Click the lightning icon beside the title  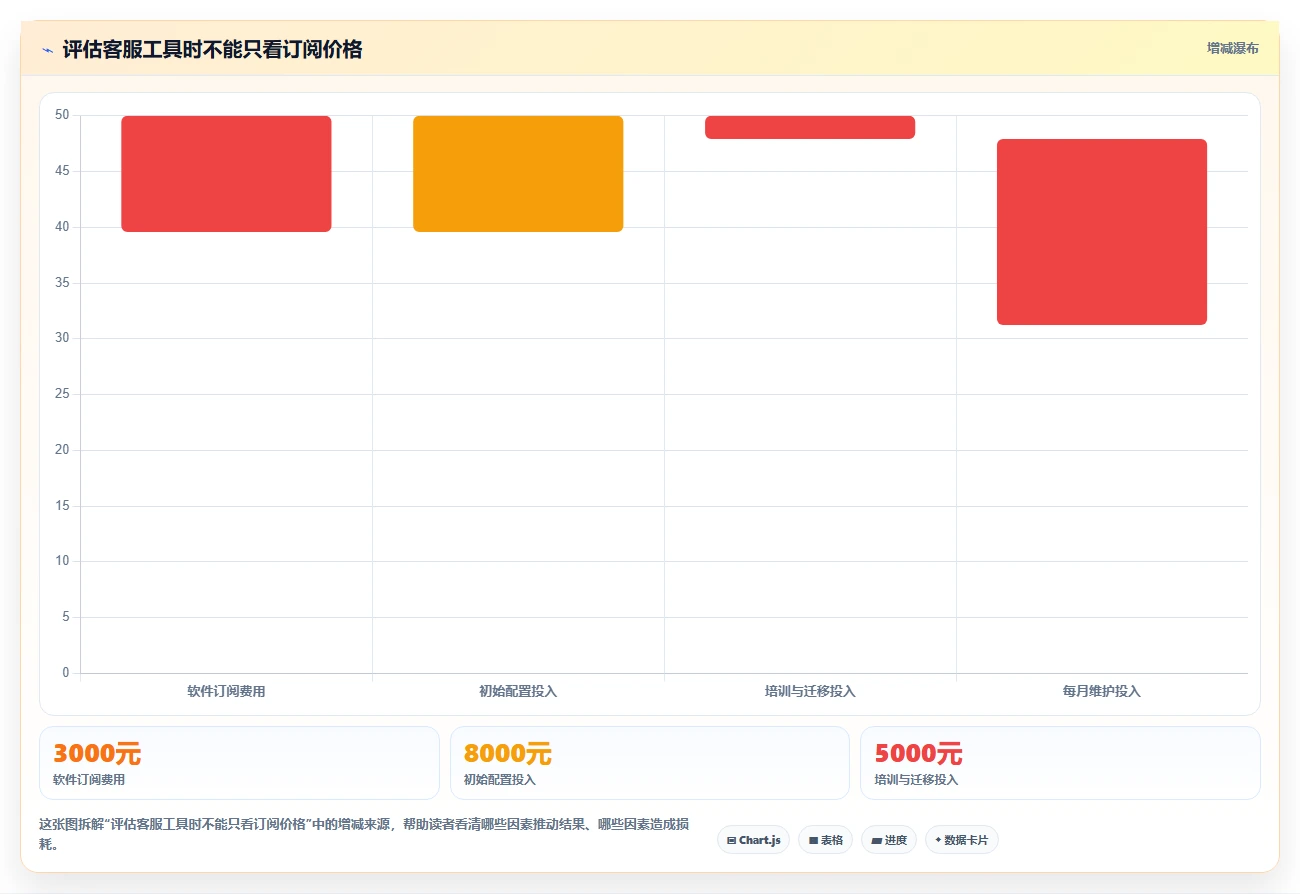click(47, 50)
